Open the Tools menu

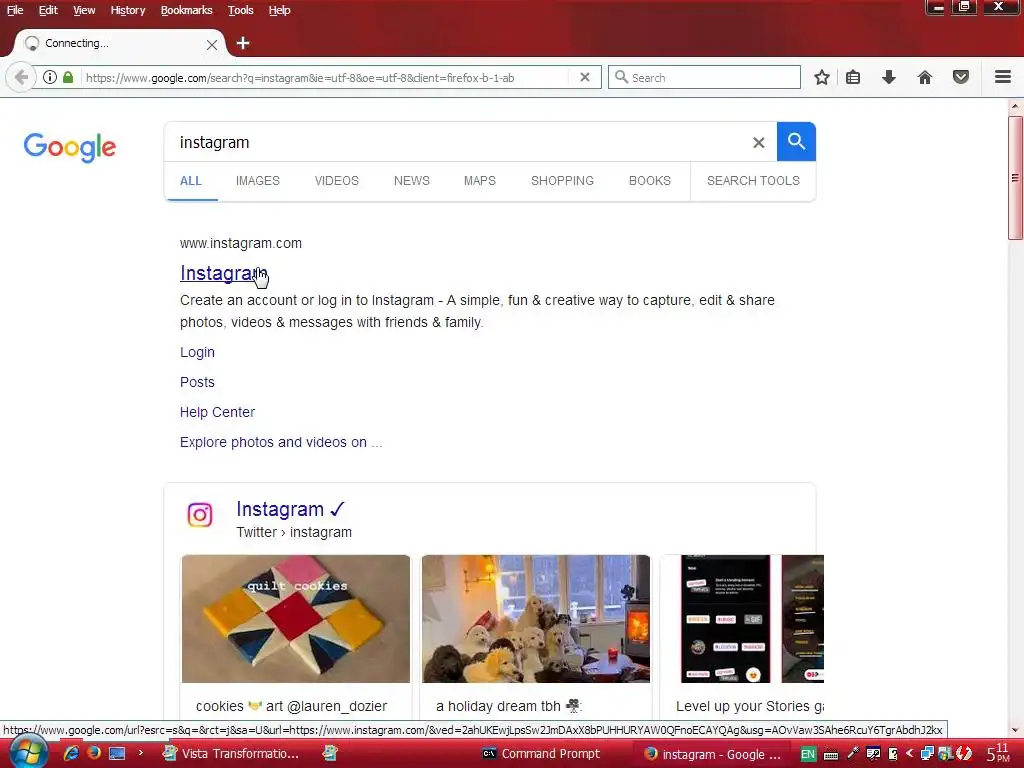tap(240, 10)
